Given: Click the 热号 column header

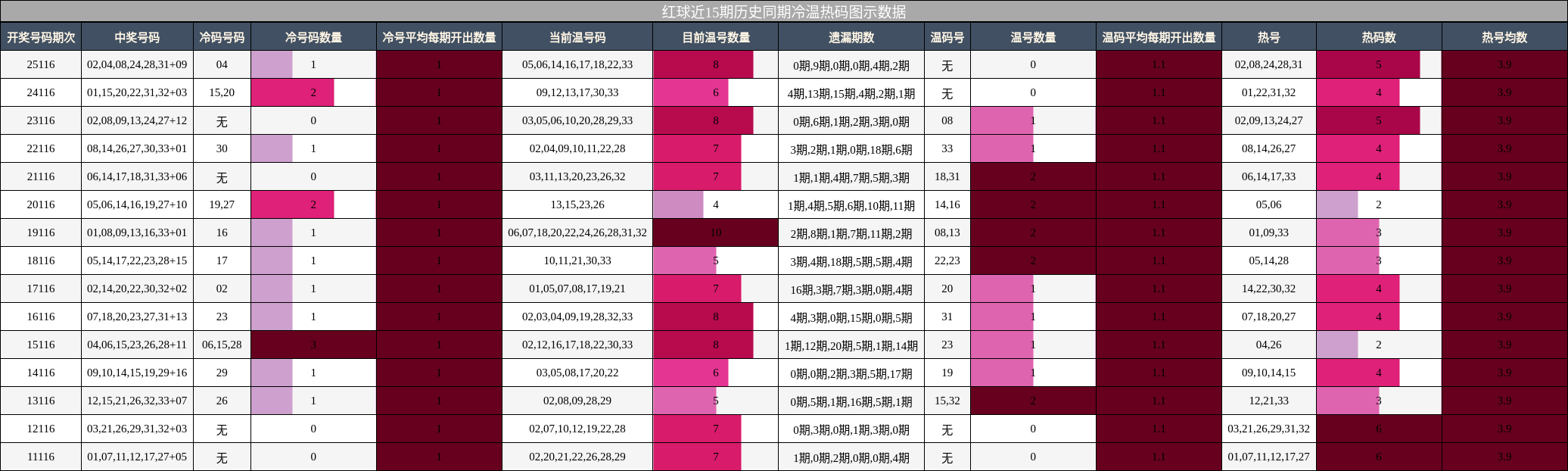Looking at the screenshot, I should tap(1269, 37).
